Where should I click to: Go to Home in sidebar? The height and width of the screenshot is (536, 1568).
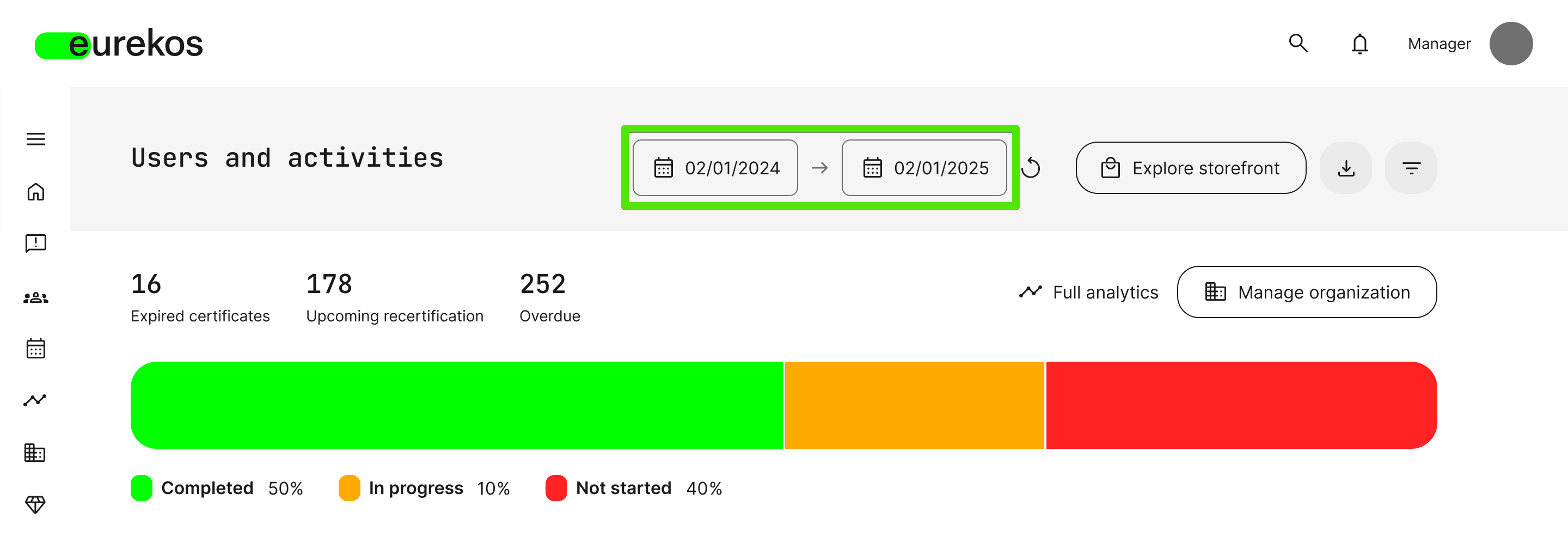coord(36,192)
